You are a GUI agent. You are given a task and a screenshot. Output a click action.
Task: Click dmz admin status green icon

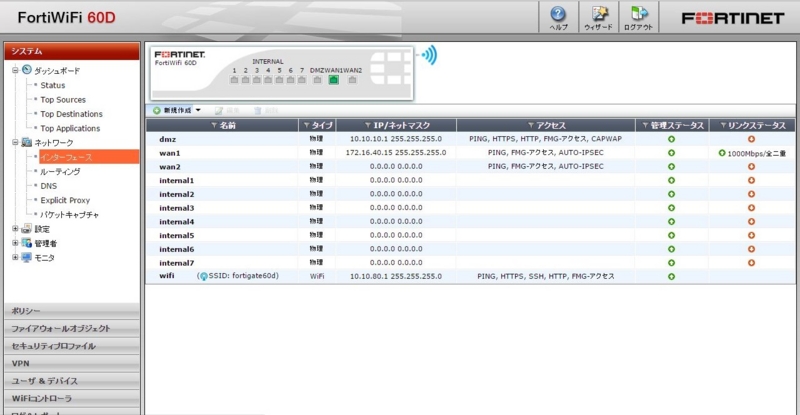coord(671,139)
